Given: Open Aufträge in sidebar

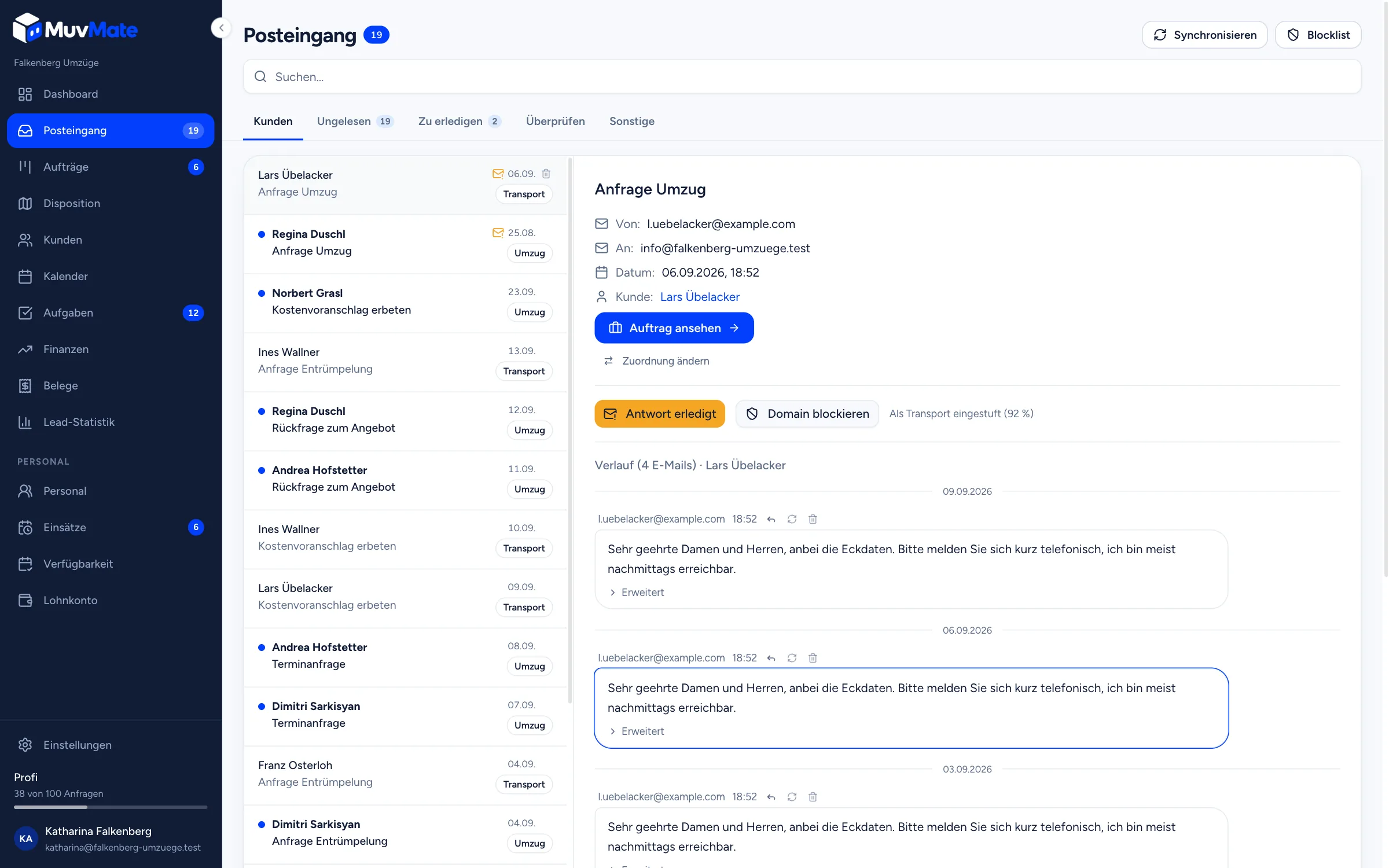Looking at the screenshot, I should 111,167.
